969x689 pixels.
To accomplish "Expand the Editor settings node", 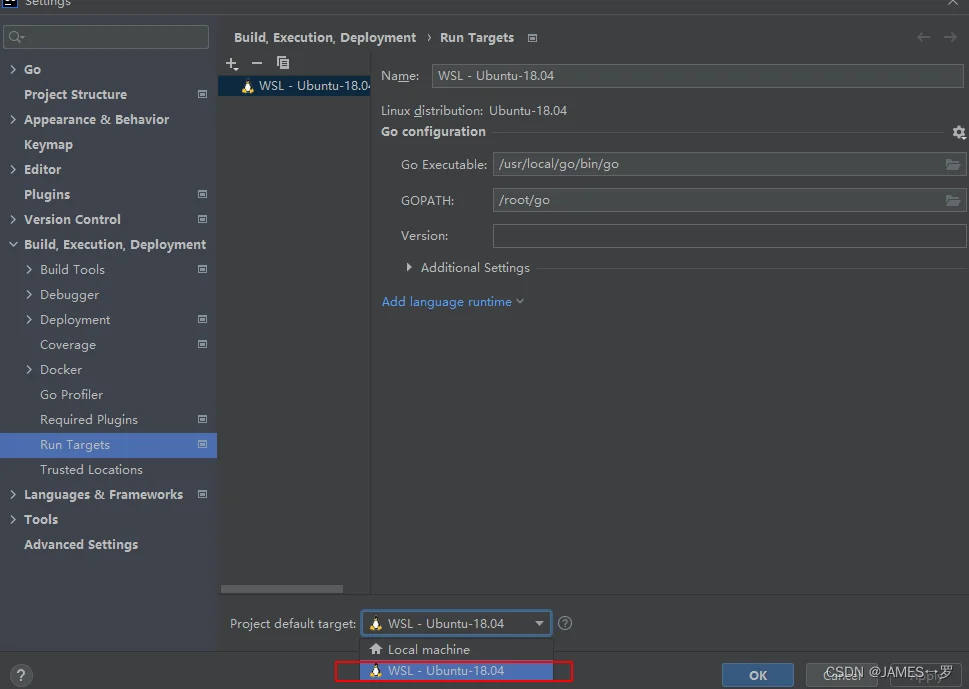I will 13,169.
